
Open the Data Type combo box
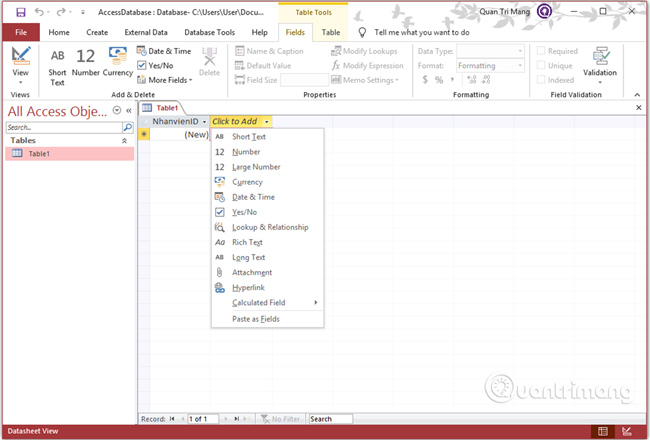490,51
